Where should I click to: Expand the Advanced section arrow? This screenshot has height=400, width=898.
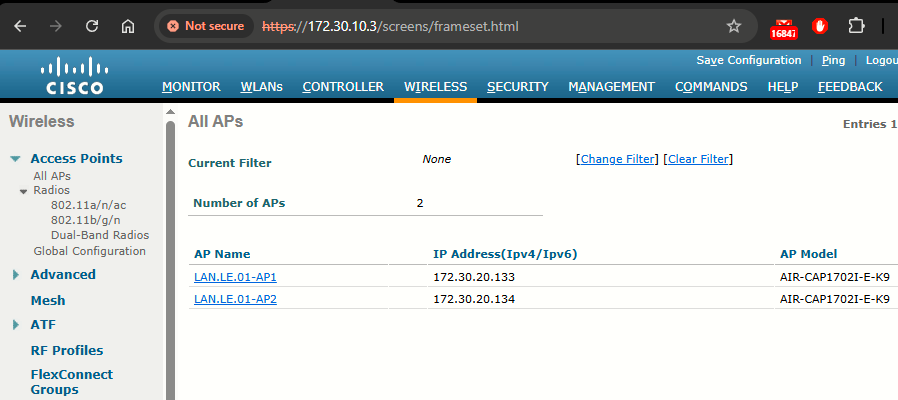click(x=16, y=275)
